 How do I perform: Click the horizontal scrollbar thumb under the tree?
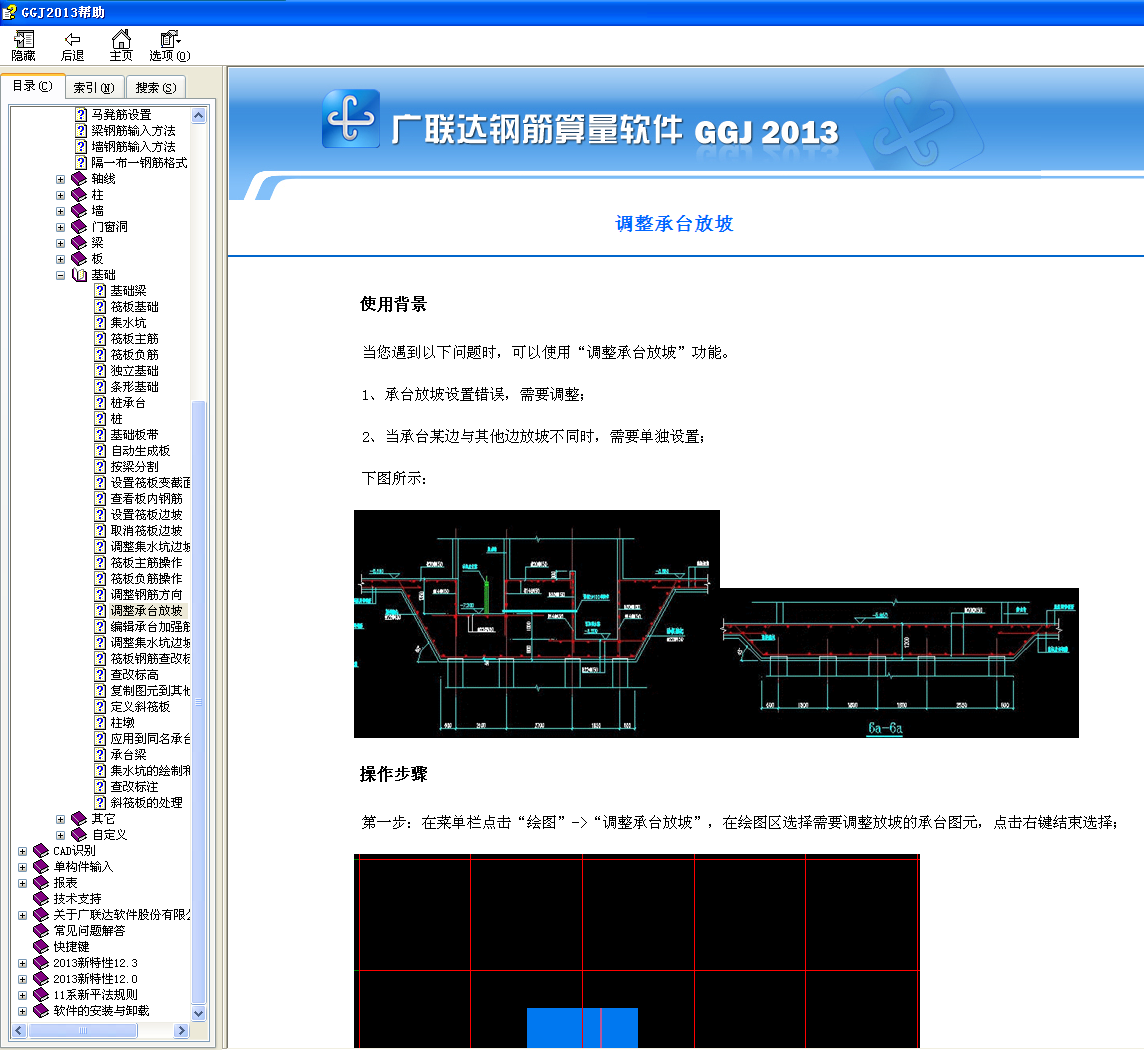point(82,1030)
